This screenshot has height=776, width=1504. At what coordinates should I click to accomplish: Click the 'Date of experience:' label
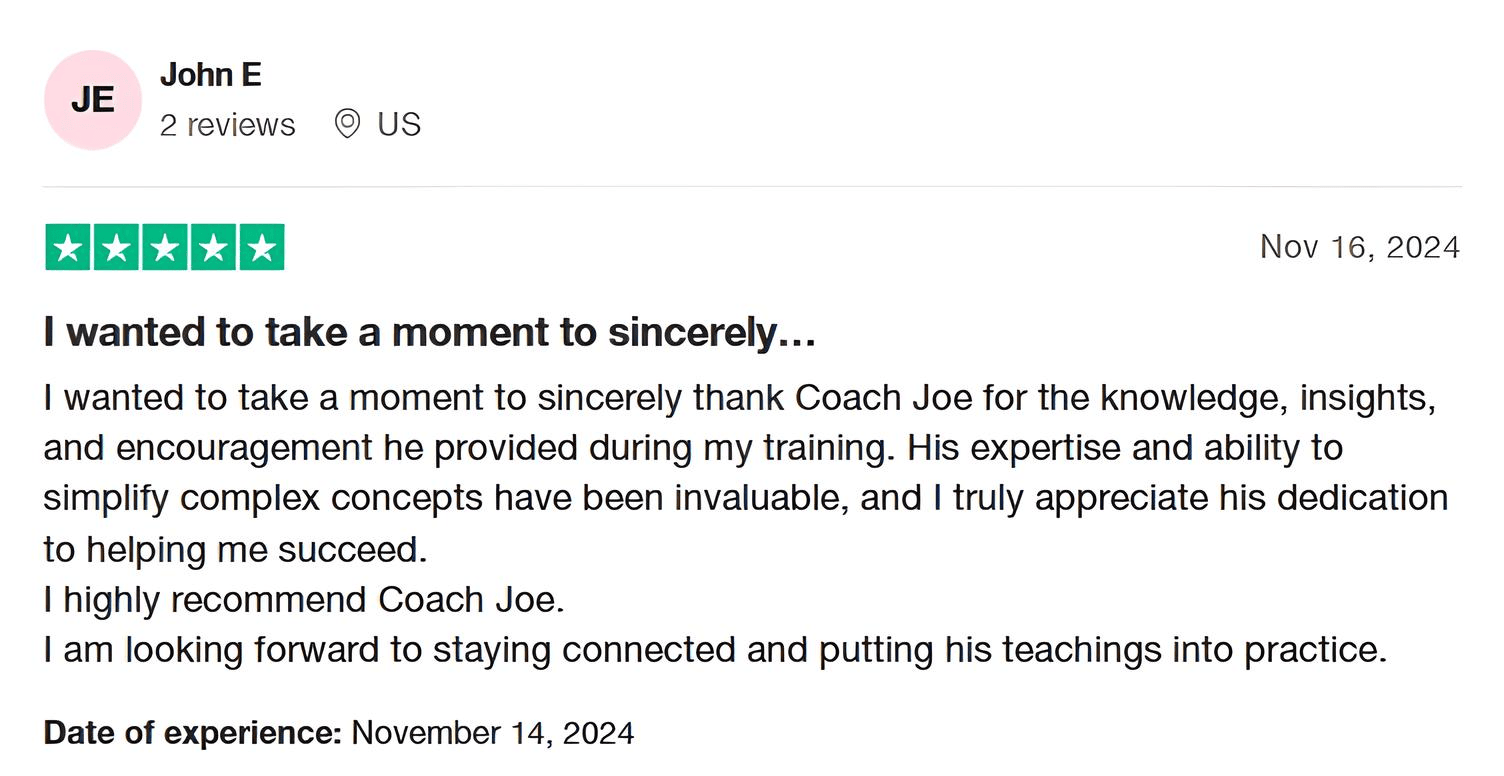(x=193, y=733)
